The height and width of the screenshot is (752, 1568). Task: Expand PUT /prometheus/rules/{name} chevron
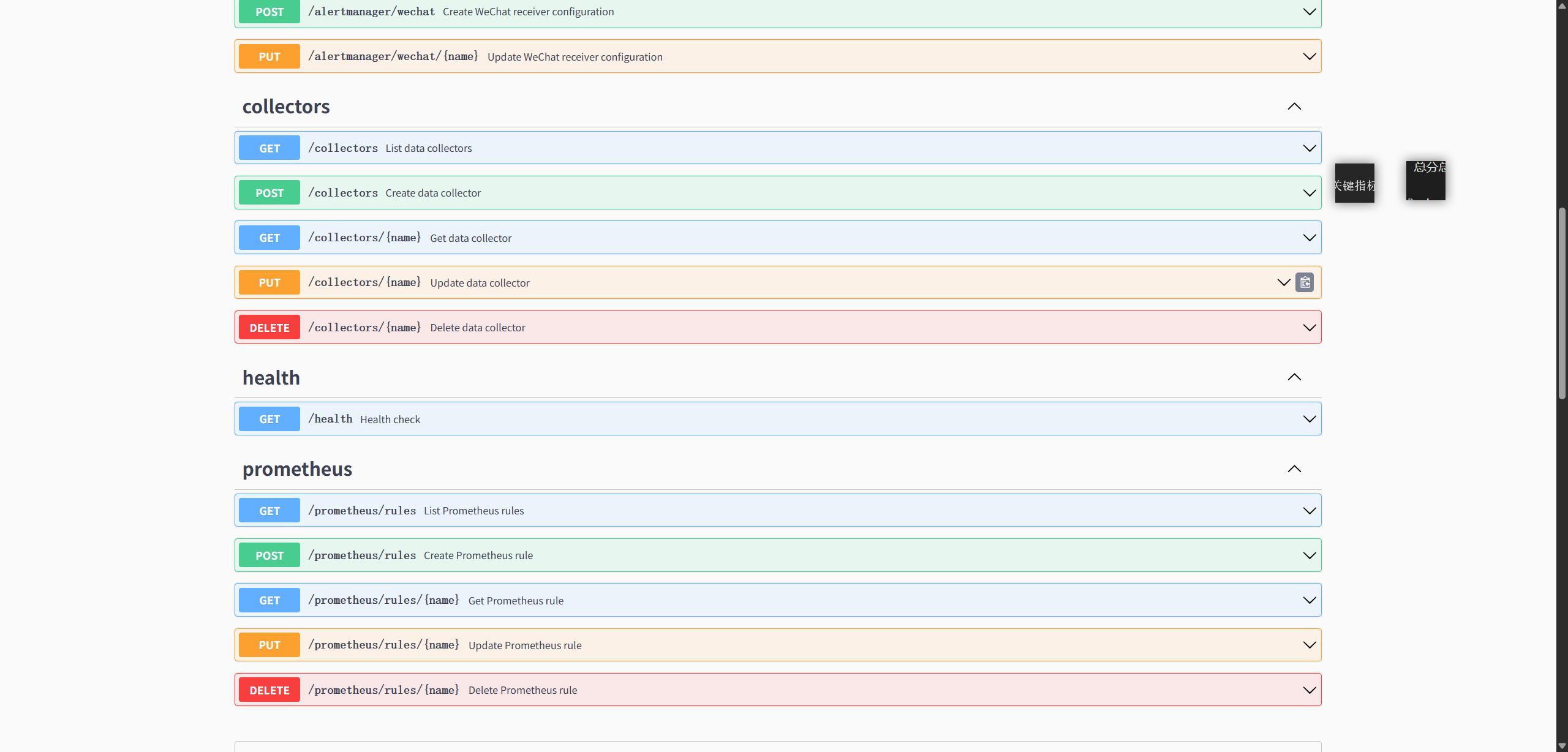coord(1310,645)
